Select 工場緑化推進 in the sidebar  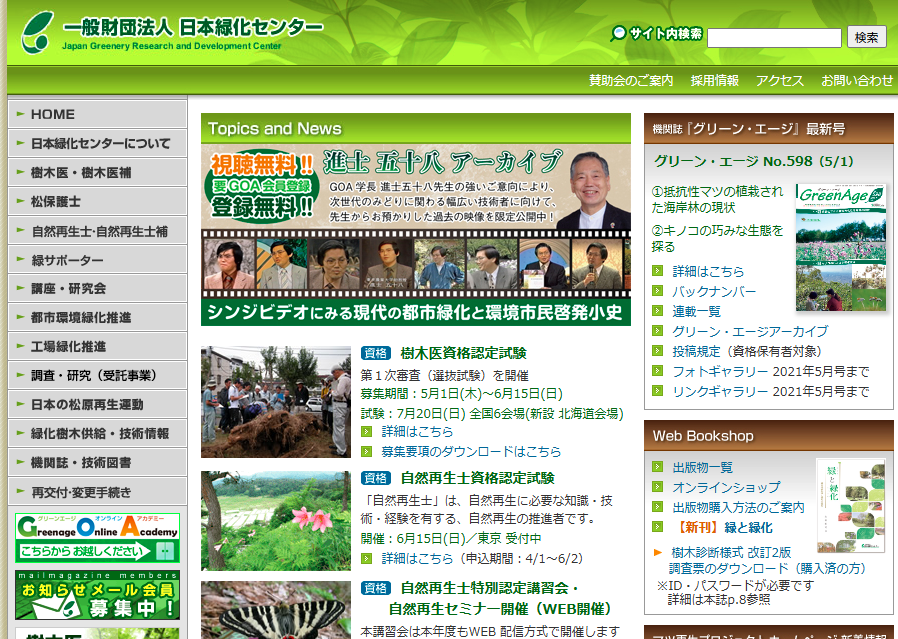pyautogui.click(x=97, y=346)
